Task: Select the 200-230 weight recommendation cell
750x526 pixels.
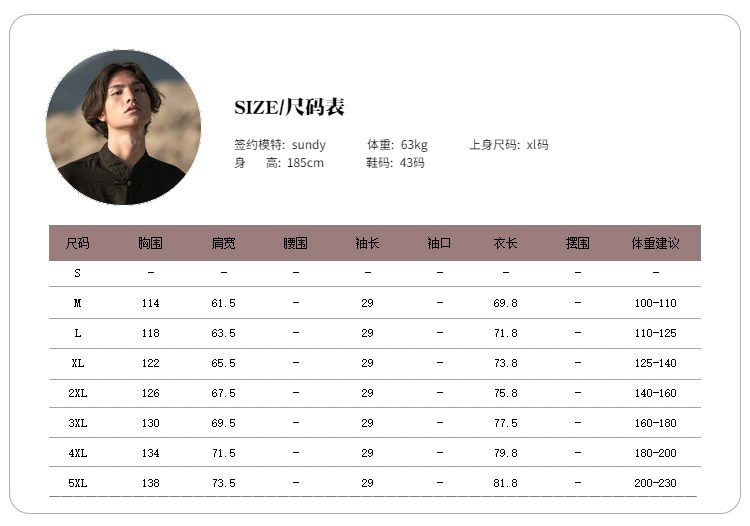Action: [x=655, y=483]
